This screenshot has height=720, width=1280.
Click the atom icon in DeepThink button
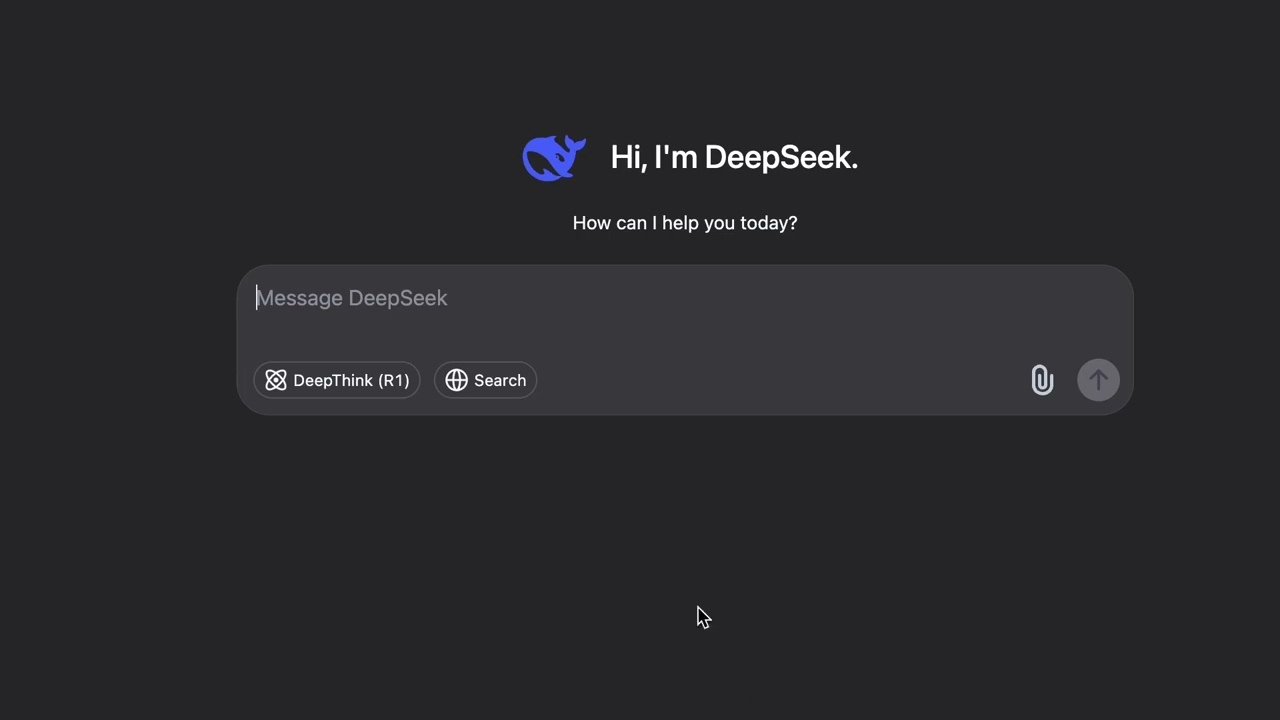276,380
